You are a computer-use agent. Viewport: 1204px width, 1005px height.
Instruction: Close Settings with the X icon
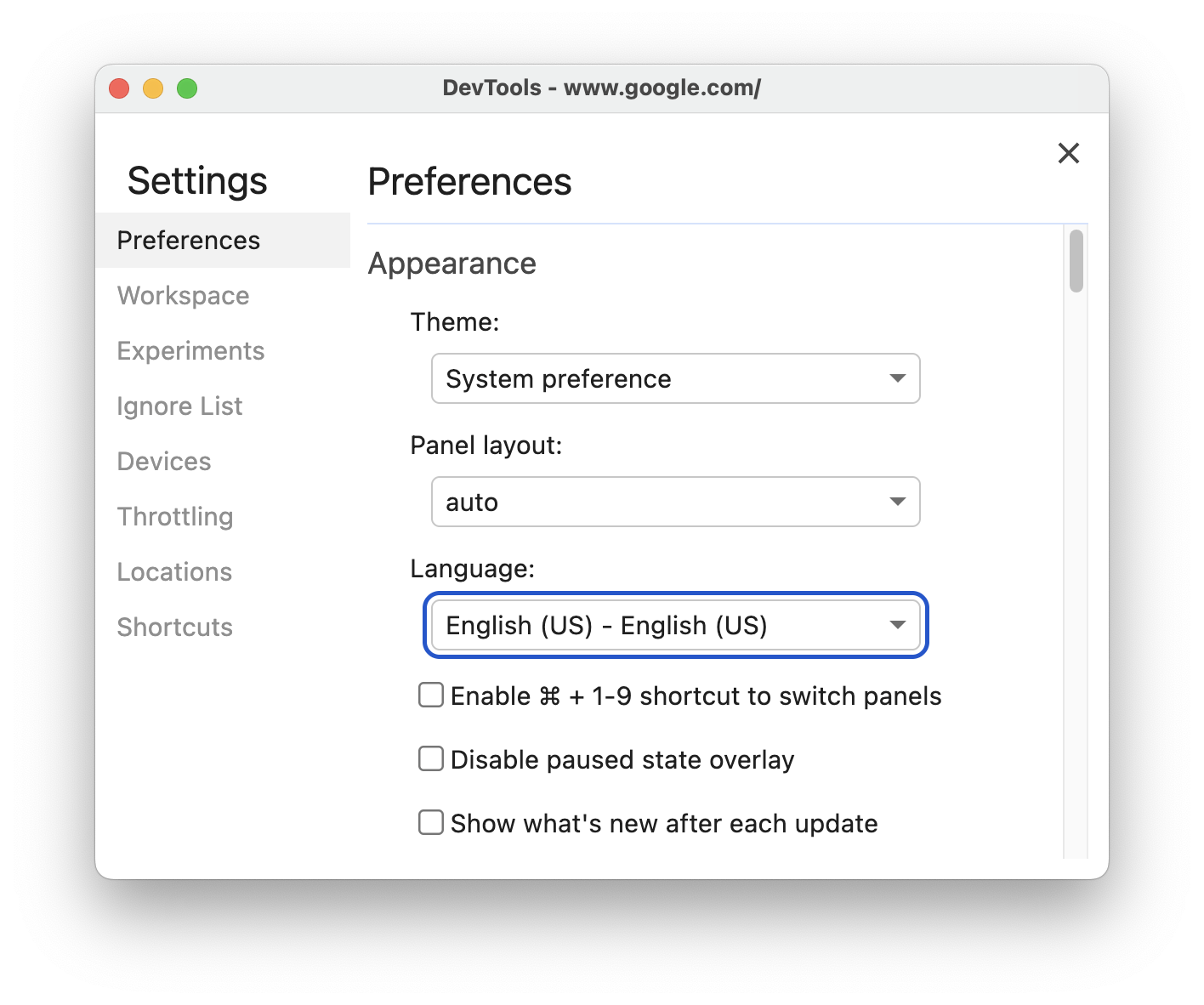coord(1068,153)
